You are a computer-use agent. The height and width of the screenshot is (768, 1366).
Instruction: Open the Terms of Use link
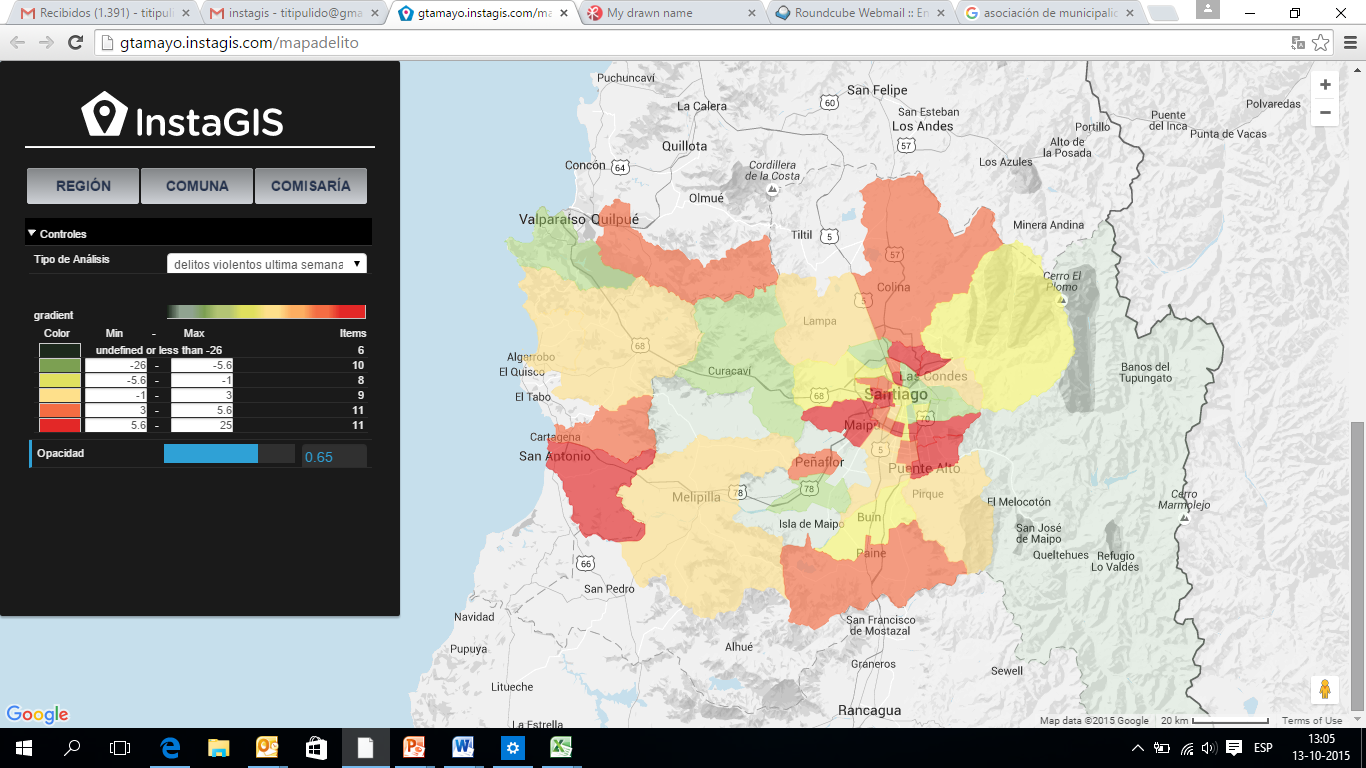pyautogui.click(x=1312, y=719)
